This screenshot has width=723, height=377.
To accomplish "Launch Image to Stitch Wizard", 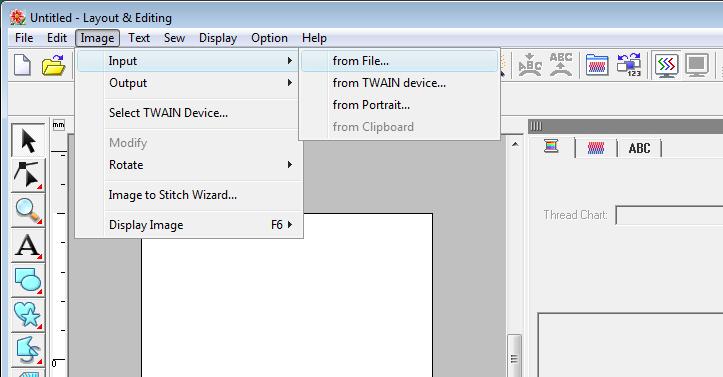I will click(189, 195).
